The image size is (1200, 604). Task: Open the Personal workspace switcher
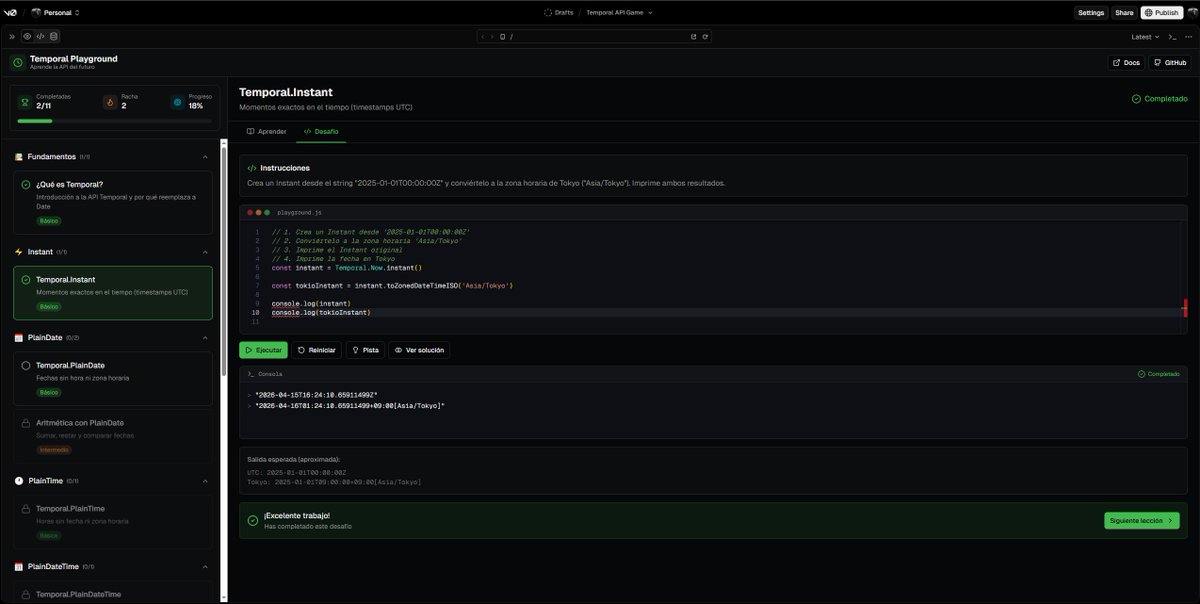click(x=56, y=12)
